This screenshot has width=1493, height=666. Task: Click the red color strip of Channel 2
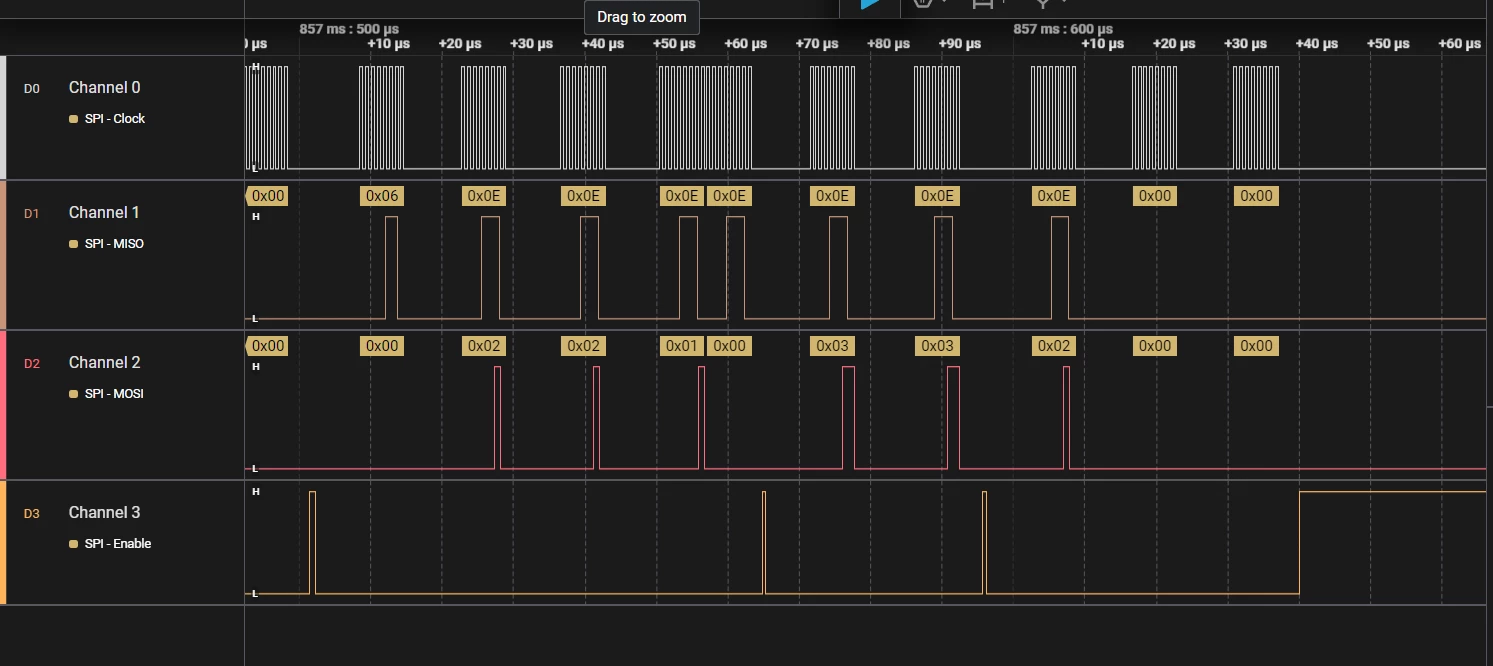[3, 405]
